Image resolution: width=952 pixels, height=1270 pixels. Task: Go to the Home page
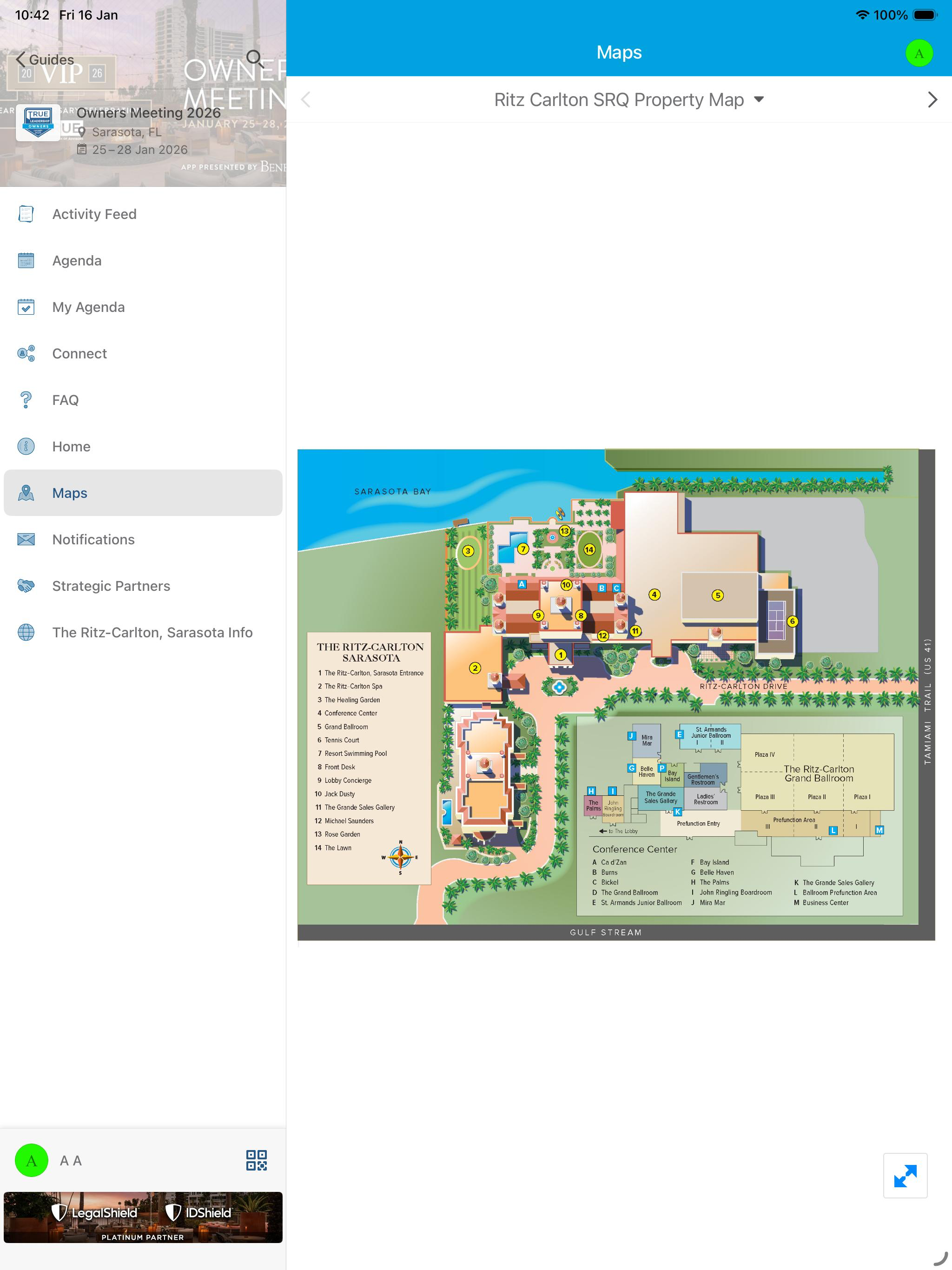pos(143,447)
